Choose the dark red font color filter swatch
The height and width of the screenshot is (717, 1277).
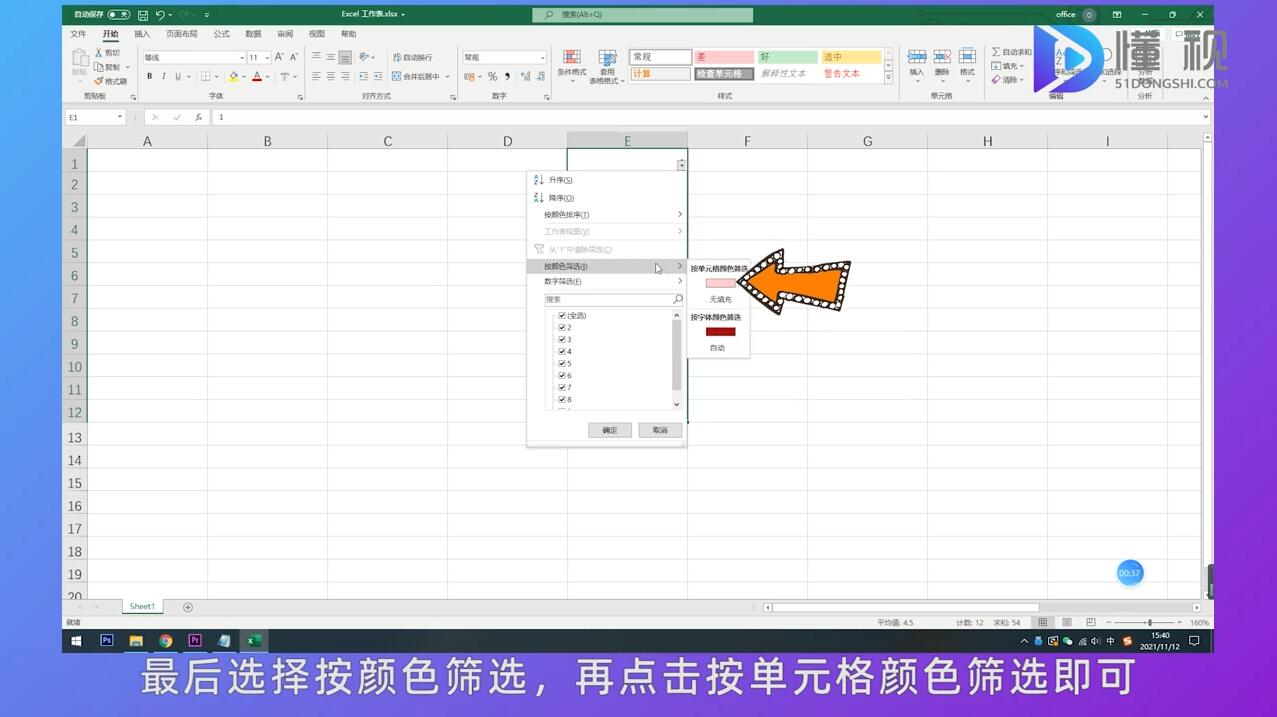click(x=720, y=332)
